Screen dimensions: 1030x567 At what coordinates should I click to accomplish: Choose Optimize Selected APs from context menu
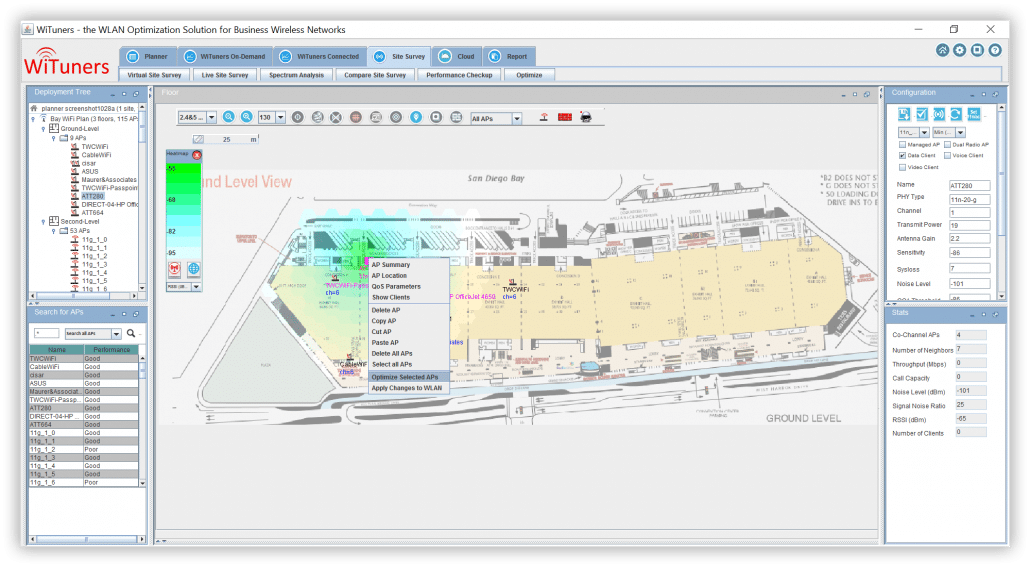click(409, 377)
